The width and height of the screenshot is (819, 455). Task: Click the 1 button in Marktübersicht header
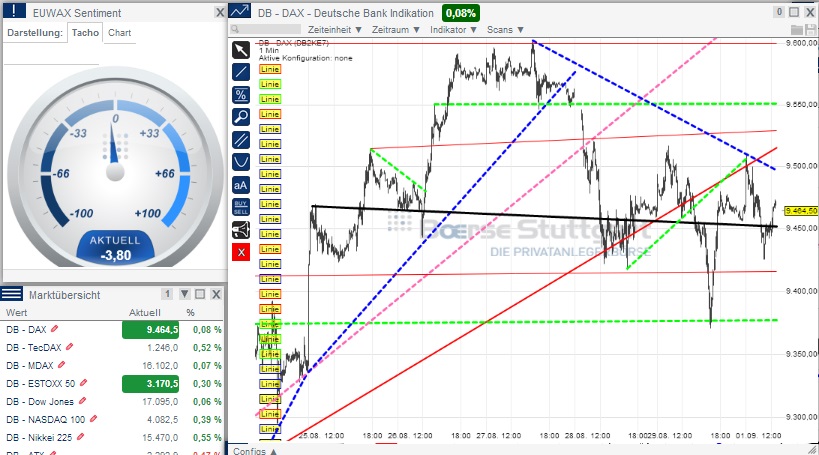167,294
